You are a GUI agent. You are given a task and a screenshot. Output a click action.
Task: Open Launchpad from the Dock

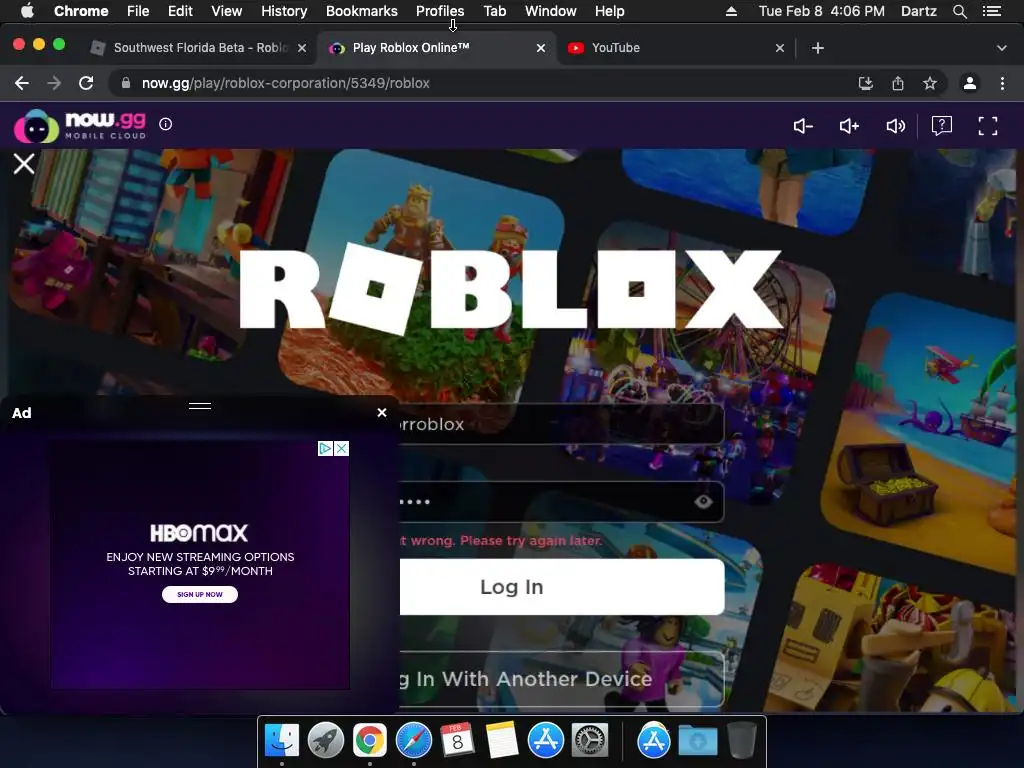tap(326, 740)
